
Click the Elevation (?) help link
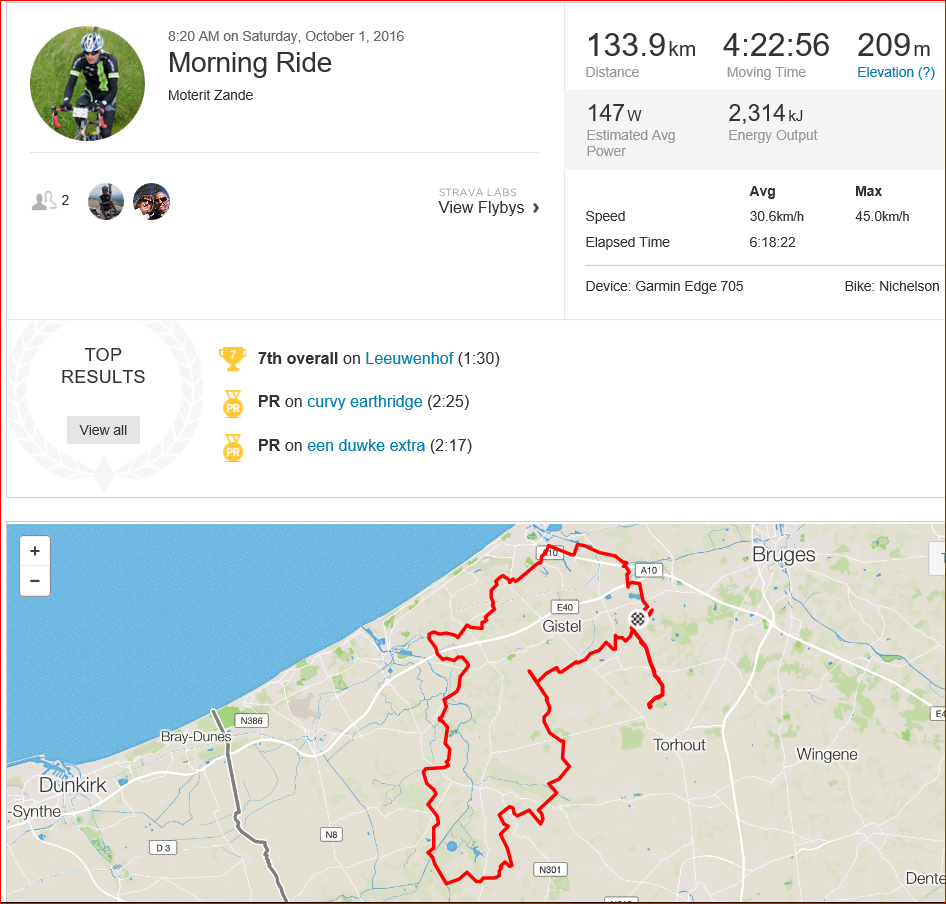pyautogui.click(x=896, y=72)
